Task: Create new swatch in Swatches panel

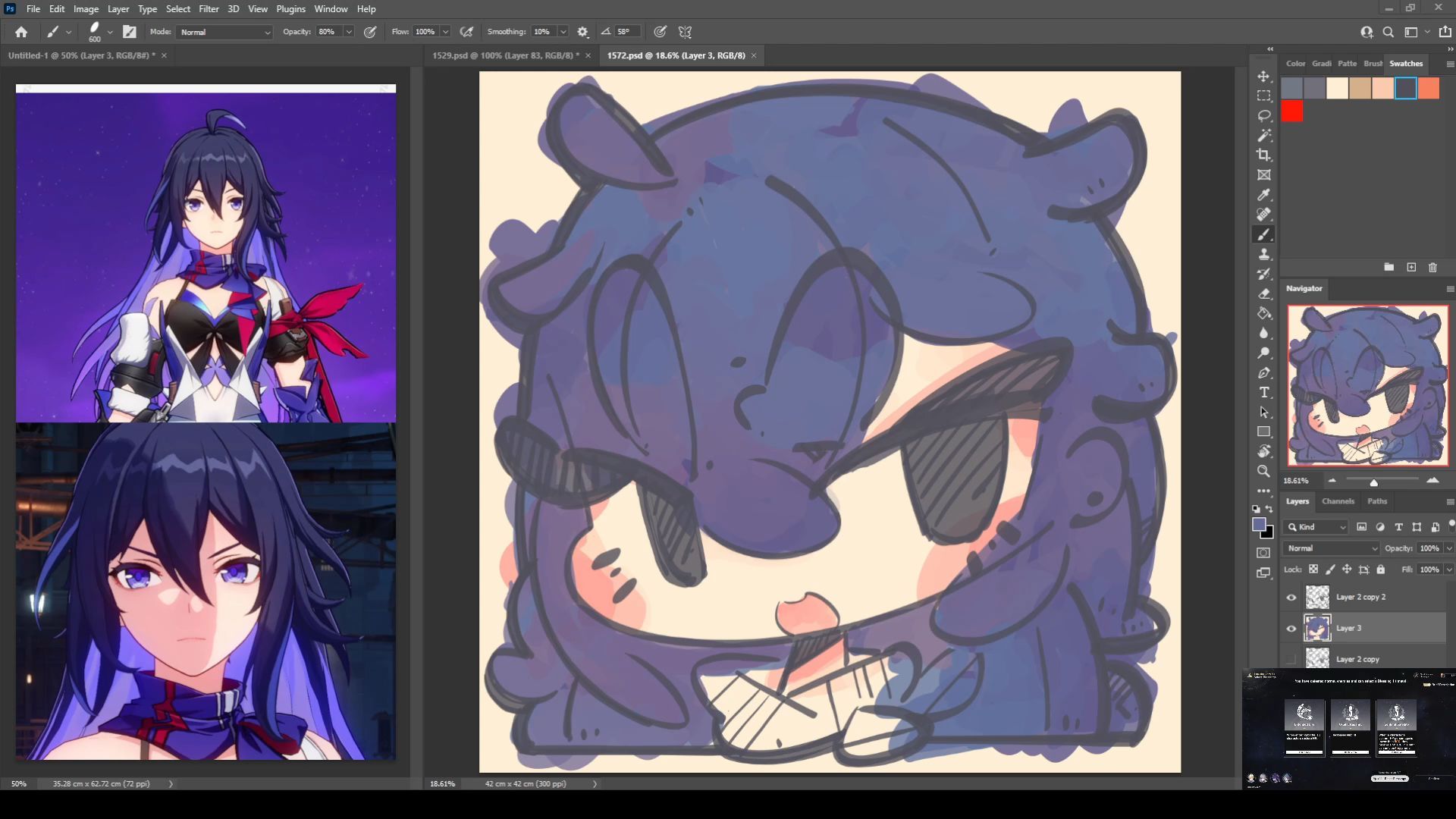Action: (x=1411, y=267)
